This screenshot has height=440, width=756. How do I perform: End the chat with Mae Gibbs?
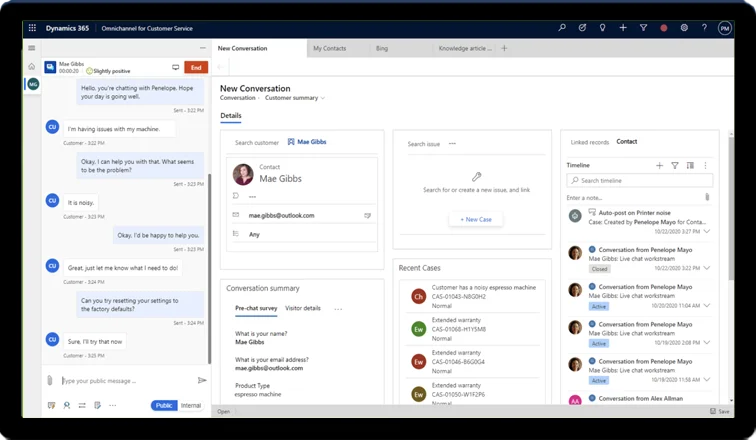[x=196, y=67]
